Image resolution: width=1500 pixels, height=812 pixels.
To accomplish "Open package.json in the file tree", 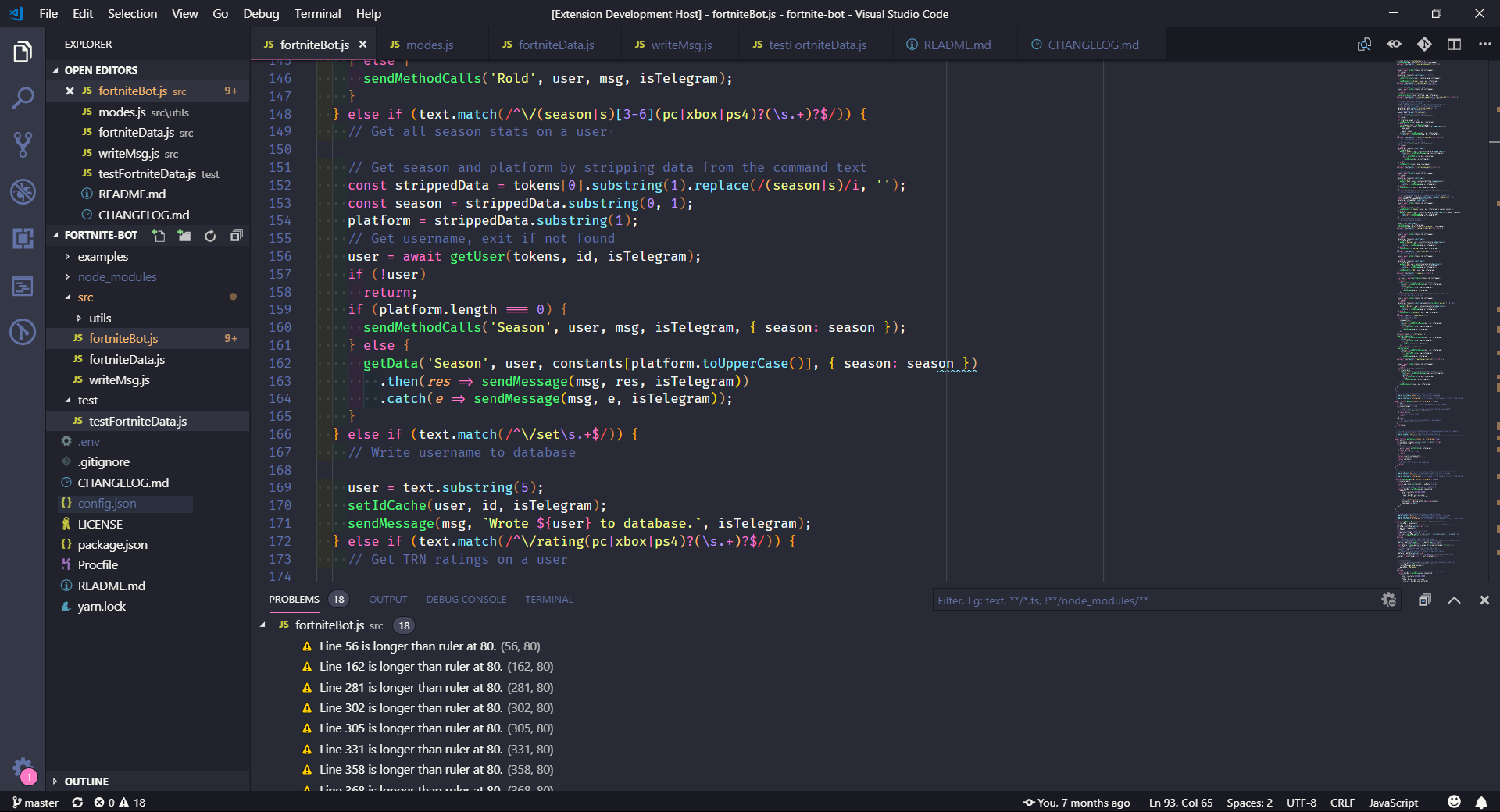I will pyautogui.click(x=148, y=544).
